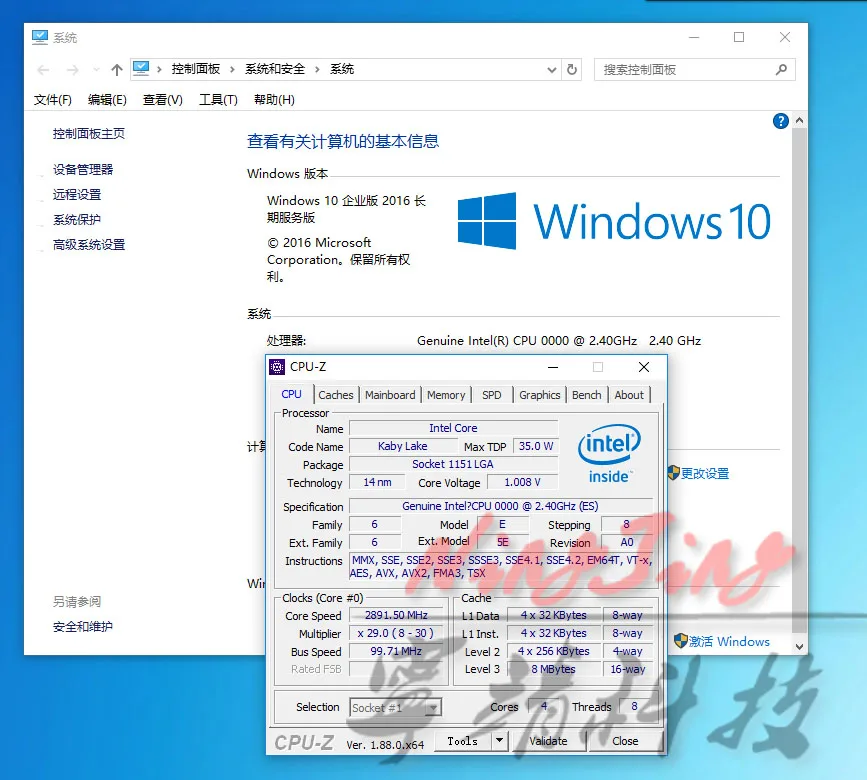
Task: Switch to the About tab
Action: [x=629, y=395]
